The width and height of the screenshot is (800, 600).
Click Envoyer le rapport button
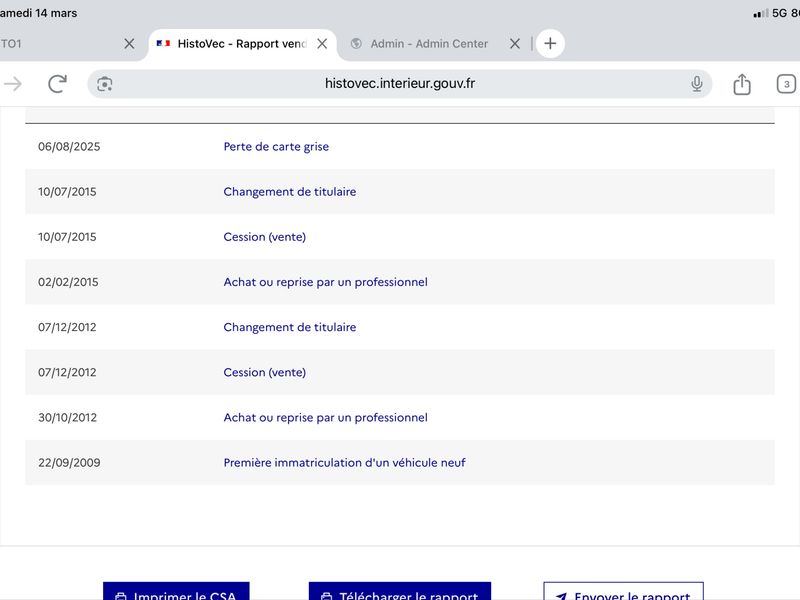coord(623,592)
